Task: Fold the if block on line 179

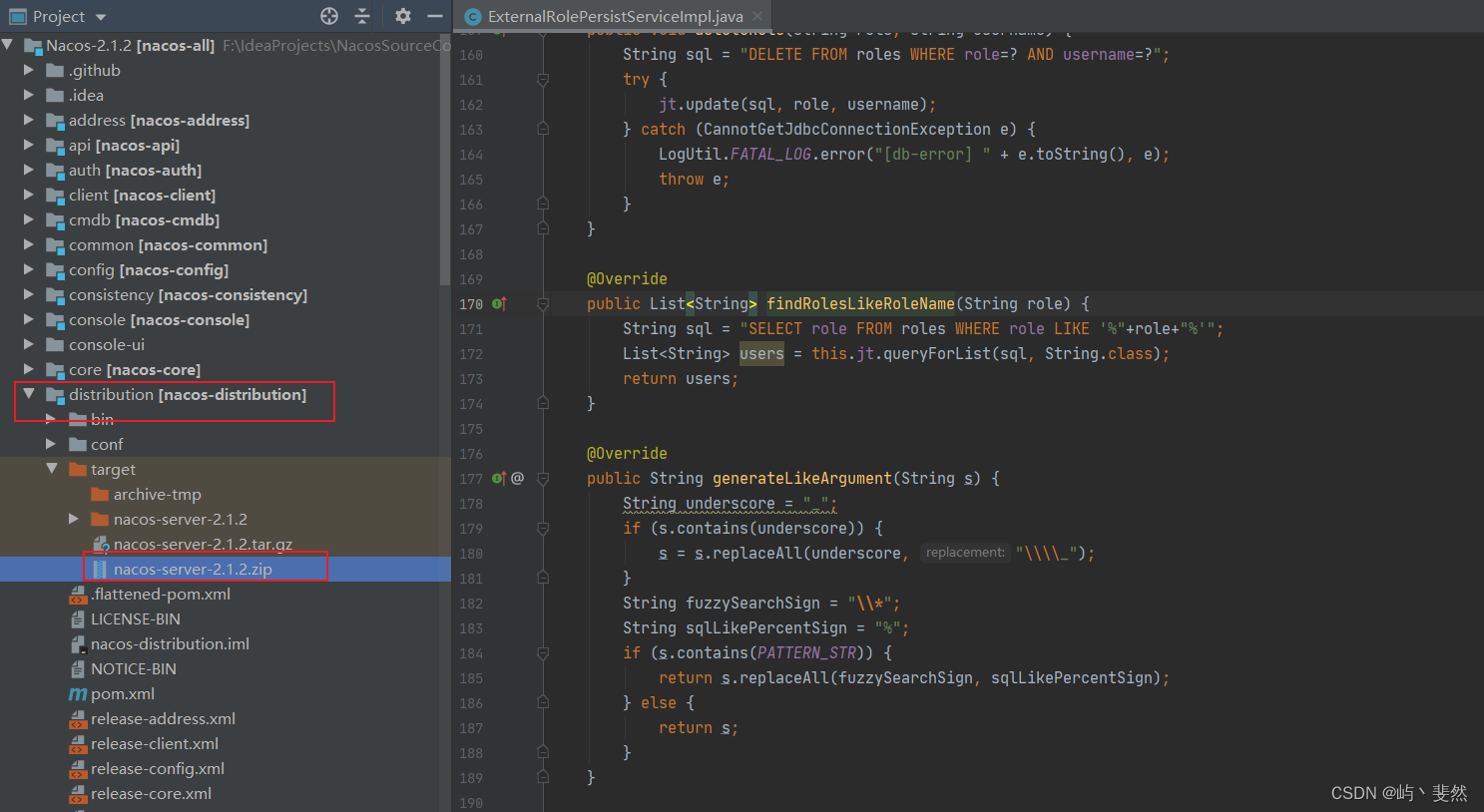Action: pyautogui.click(x=543, y=528)
